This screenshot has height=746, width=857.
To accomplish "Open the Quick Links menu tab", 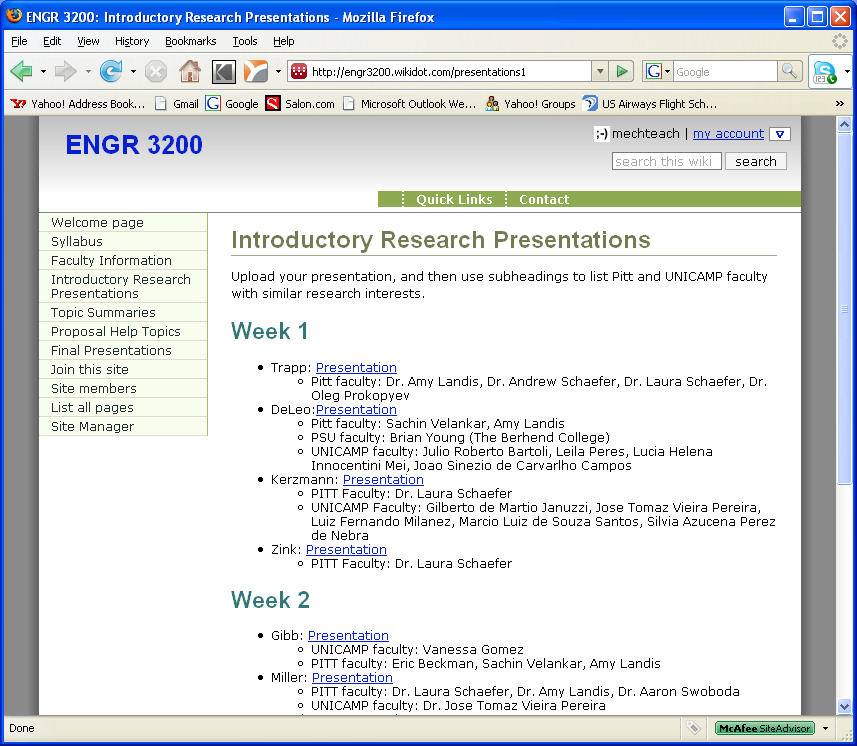I will (x=454, y=199).
